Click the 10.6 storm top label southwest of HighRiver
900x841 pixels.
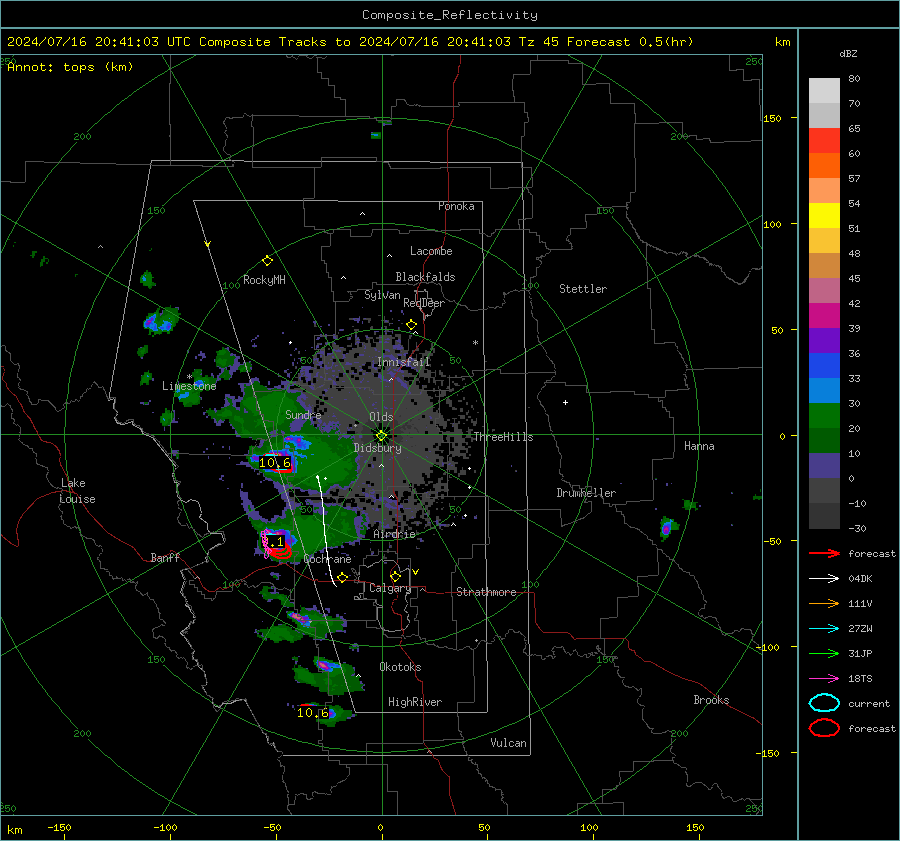(313, 713)
